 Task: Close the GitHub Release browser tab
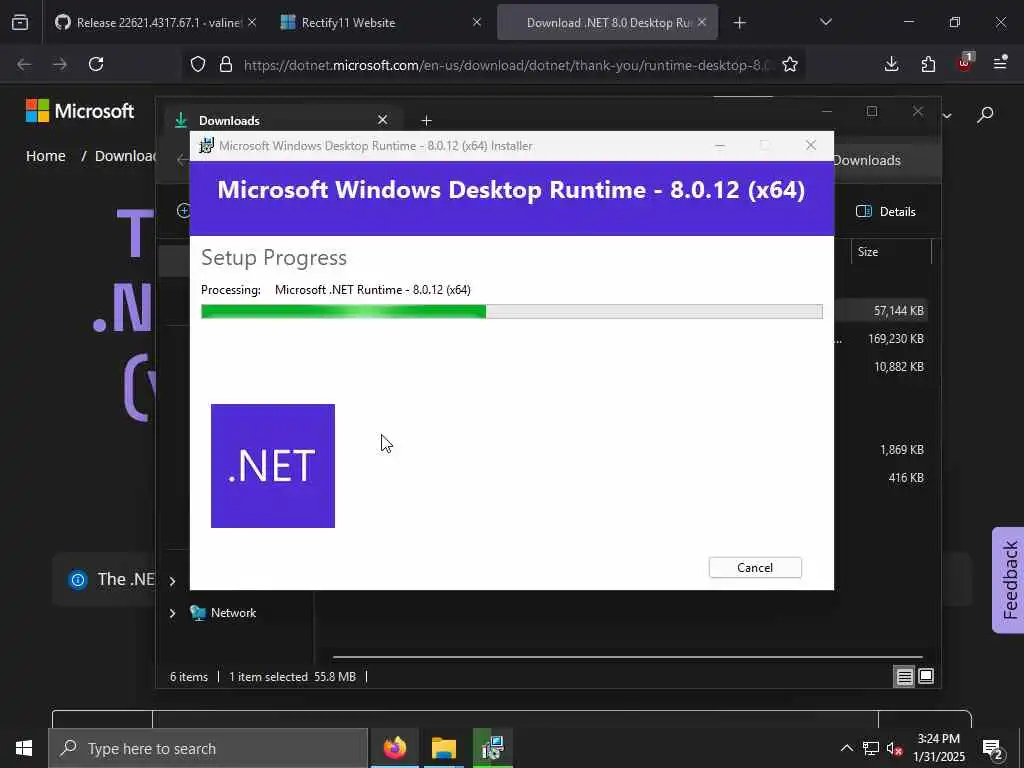pyautogui.click(x=252, y=22)
